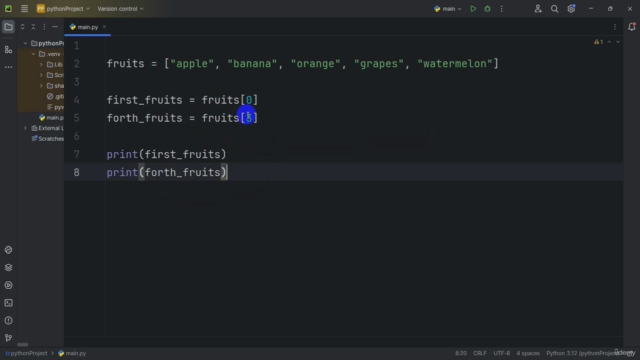This screenshot has height=360, width=640.
Task: Open Notifications bell
Action: tap(631, 27)
